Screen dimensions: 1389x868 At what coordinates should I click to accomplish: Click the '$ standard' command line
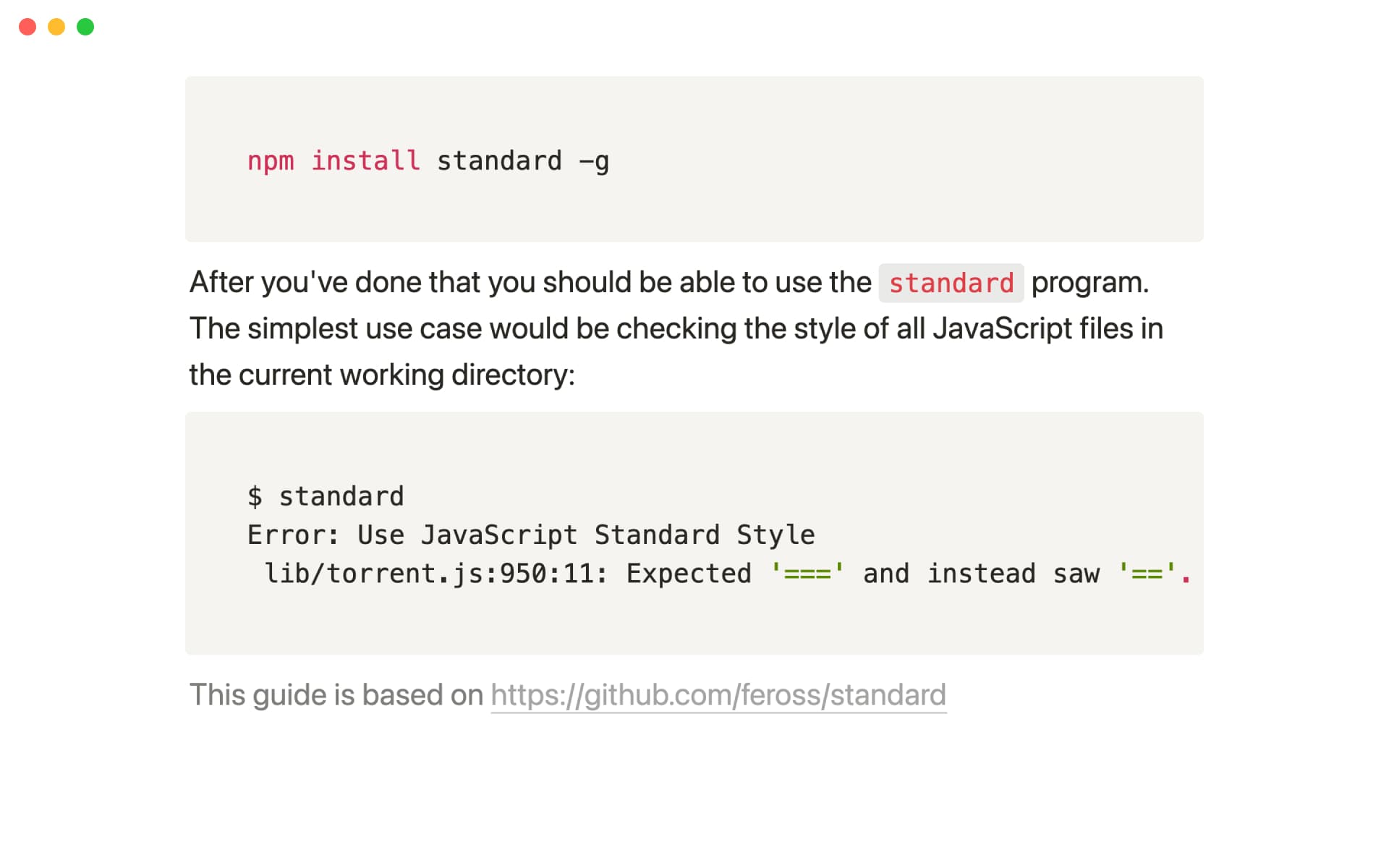(326, 496)
